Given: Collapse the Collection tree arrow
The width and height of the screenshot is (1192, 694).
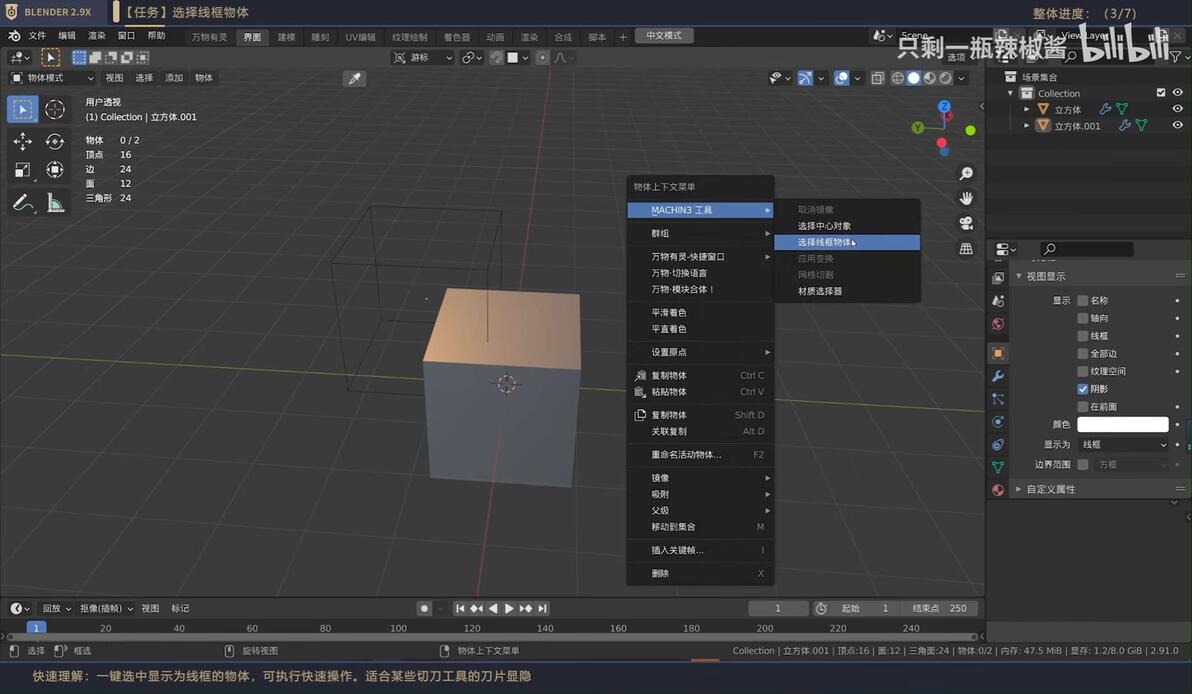Looking at the screenshot, I should (x=1010, y=93).
